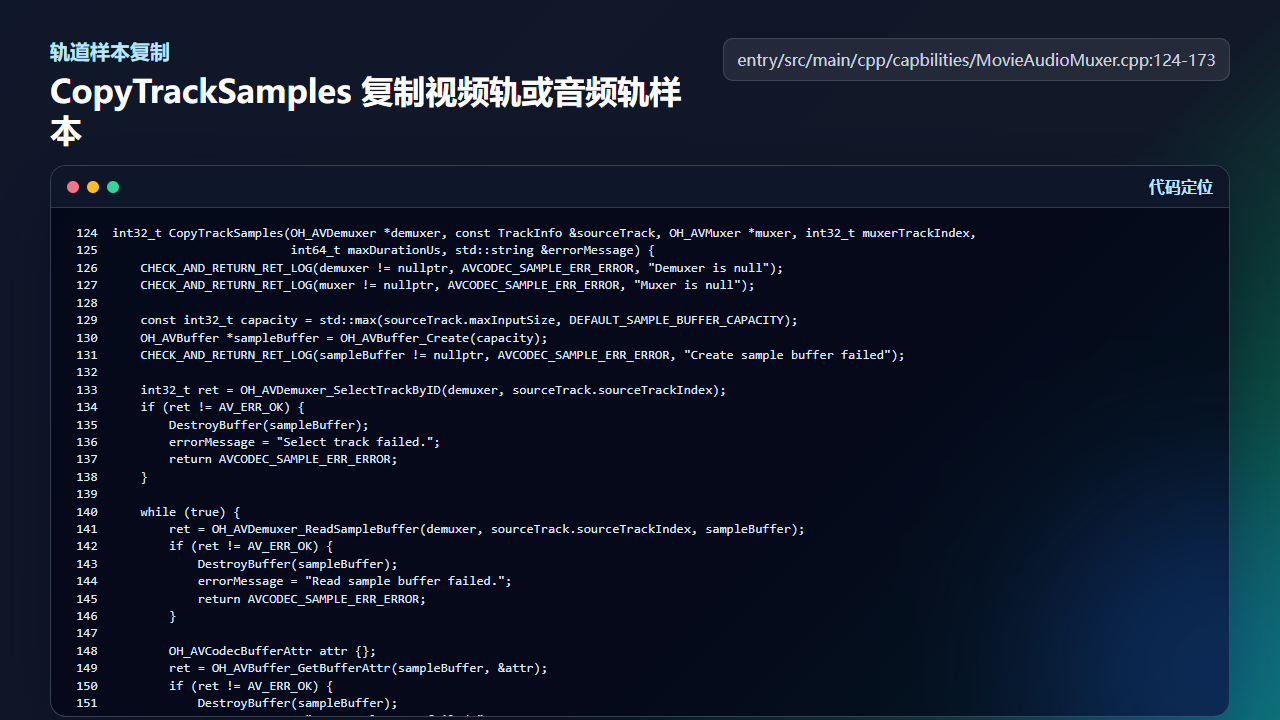Click "if (ret != AV_ERR_OK)" on line 134

click(215, 407)
